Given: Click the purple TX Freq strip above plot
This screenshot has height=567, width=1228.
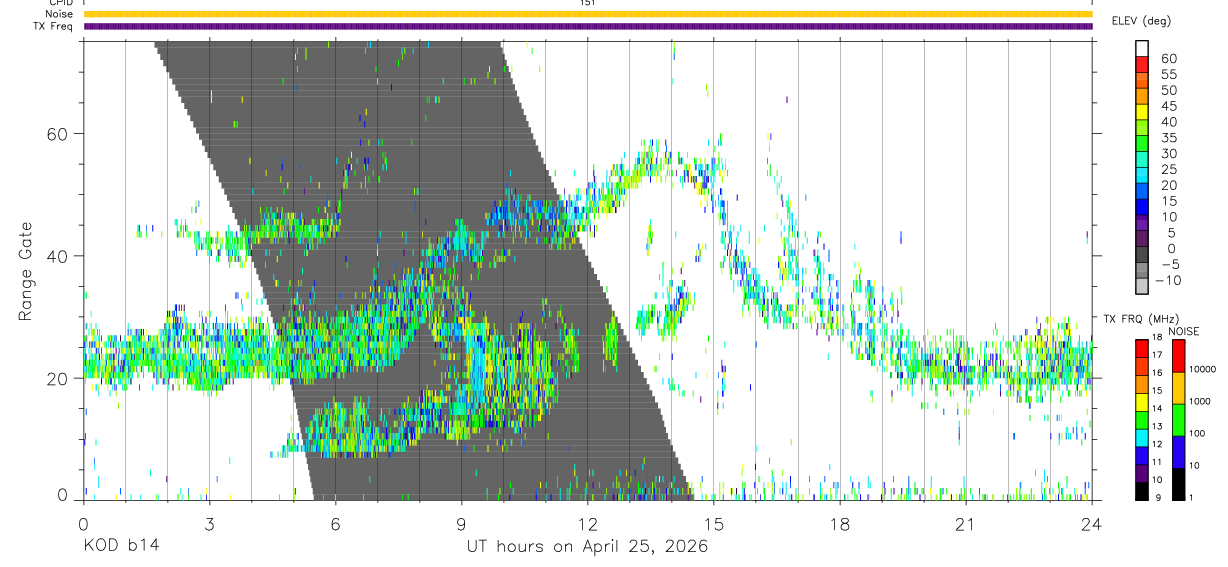Looking at the screenshot, I should tap(588, 26).
